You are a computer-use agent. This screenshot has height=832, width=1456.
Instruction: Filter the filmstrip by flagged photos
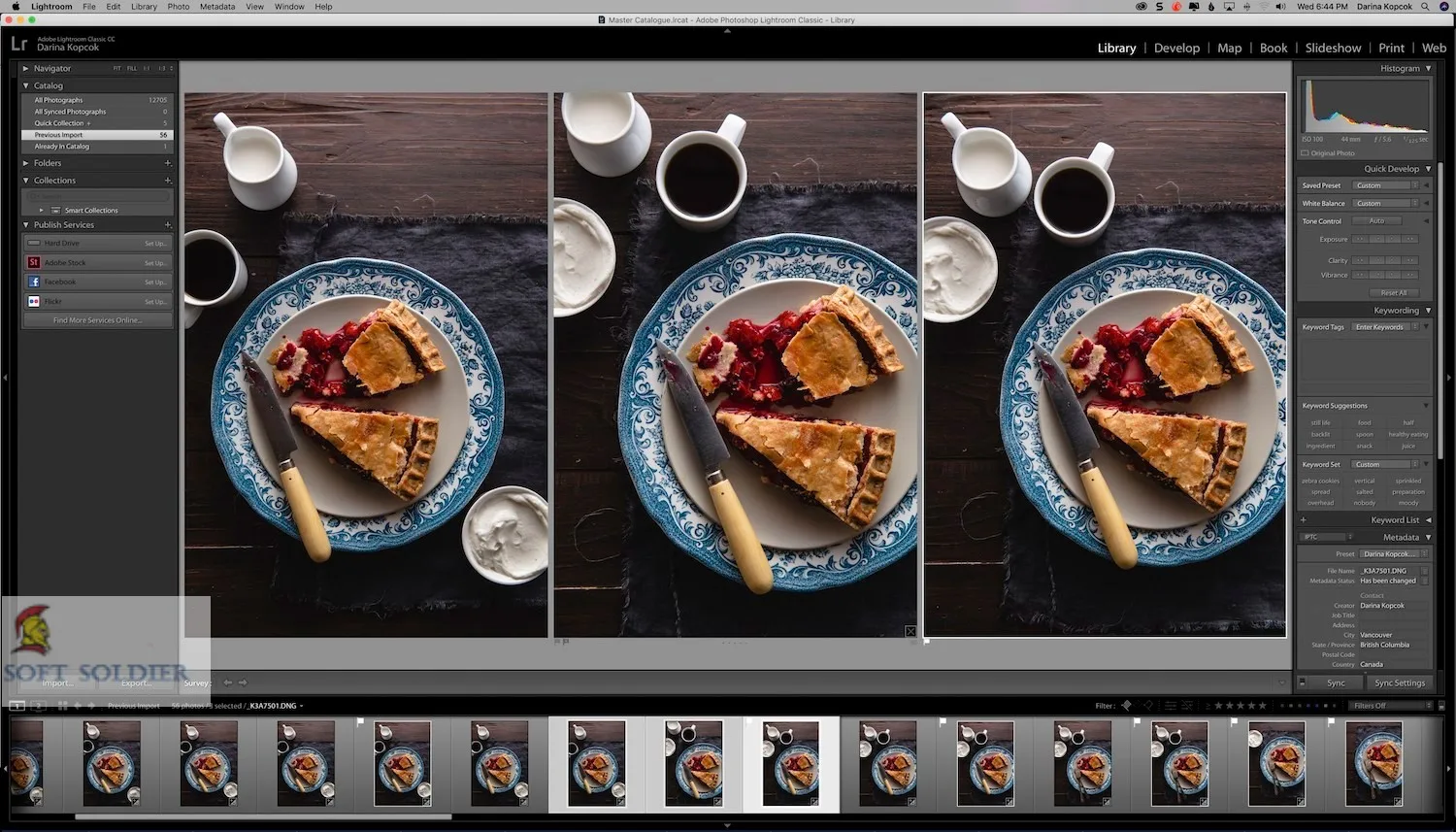1127,706
